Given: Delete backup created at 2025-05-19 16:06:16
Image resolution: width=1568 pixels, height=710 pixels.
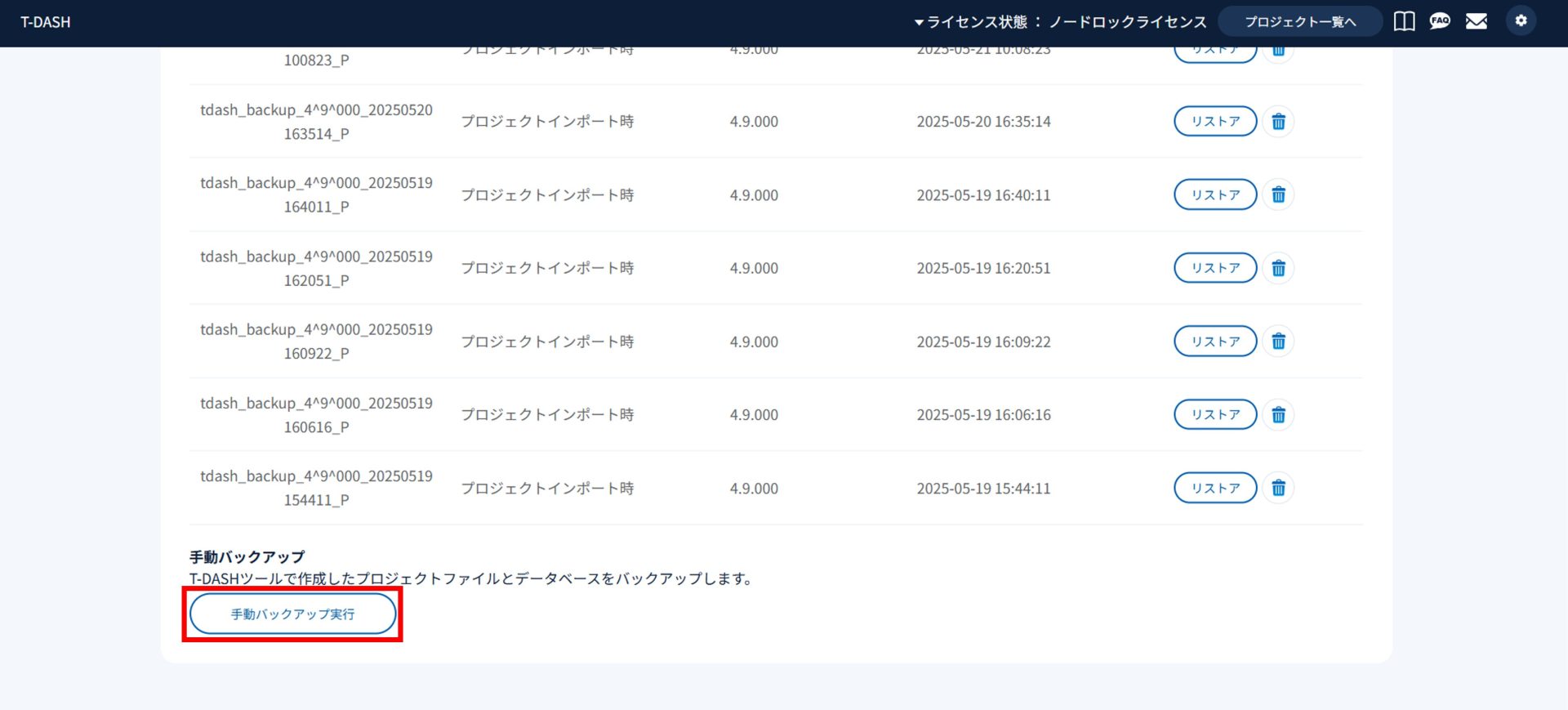Looking at the screenshot, I should [1278, 415].
